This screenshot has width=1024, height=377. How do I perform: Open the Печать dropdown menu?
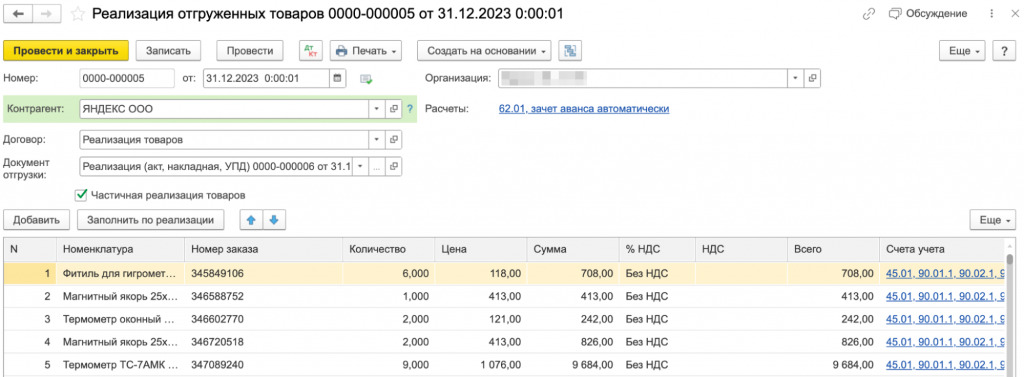tap(366, 50)
